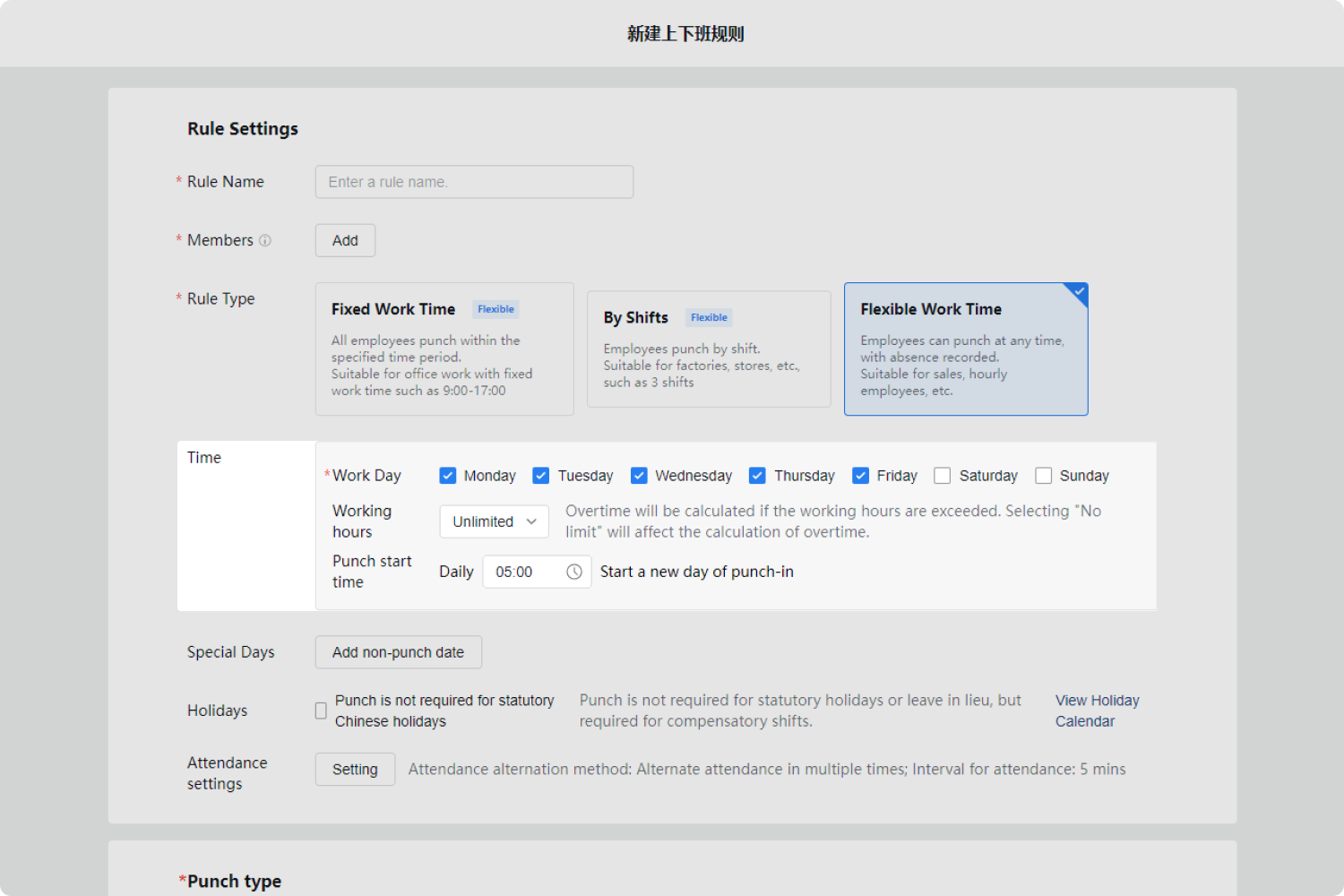Click the Holidays label
The height and width of the screenshot is (896, 1344).
click(217, 711)
